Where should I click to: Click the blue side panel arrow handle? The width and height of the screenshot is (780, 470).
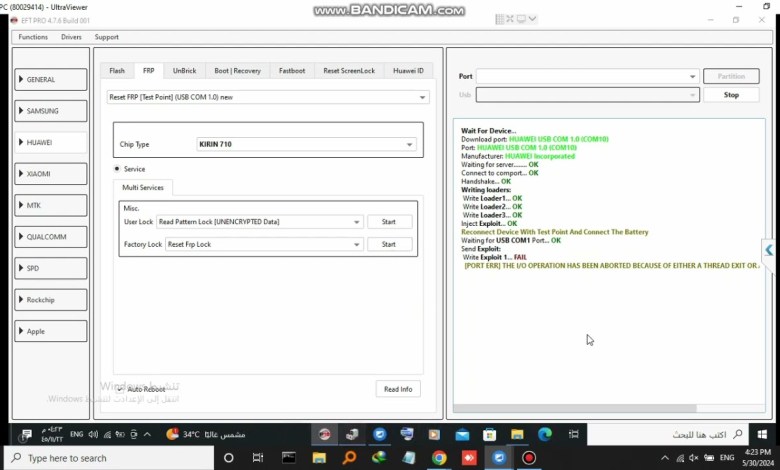click(768, 250)
